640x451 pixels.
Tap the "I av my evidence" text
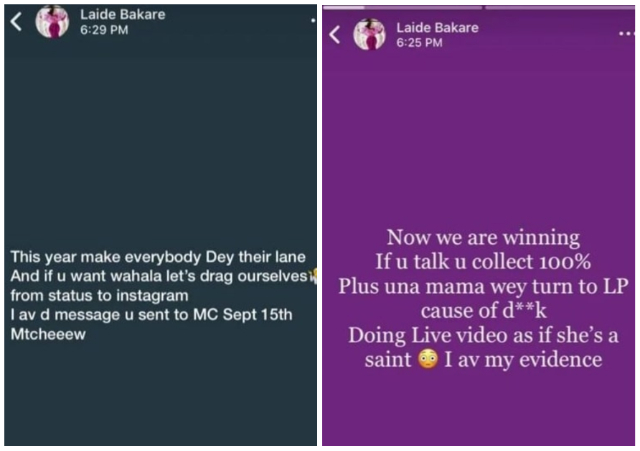click(523, 360)
